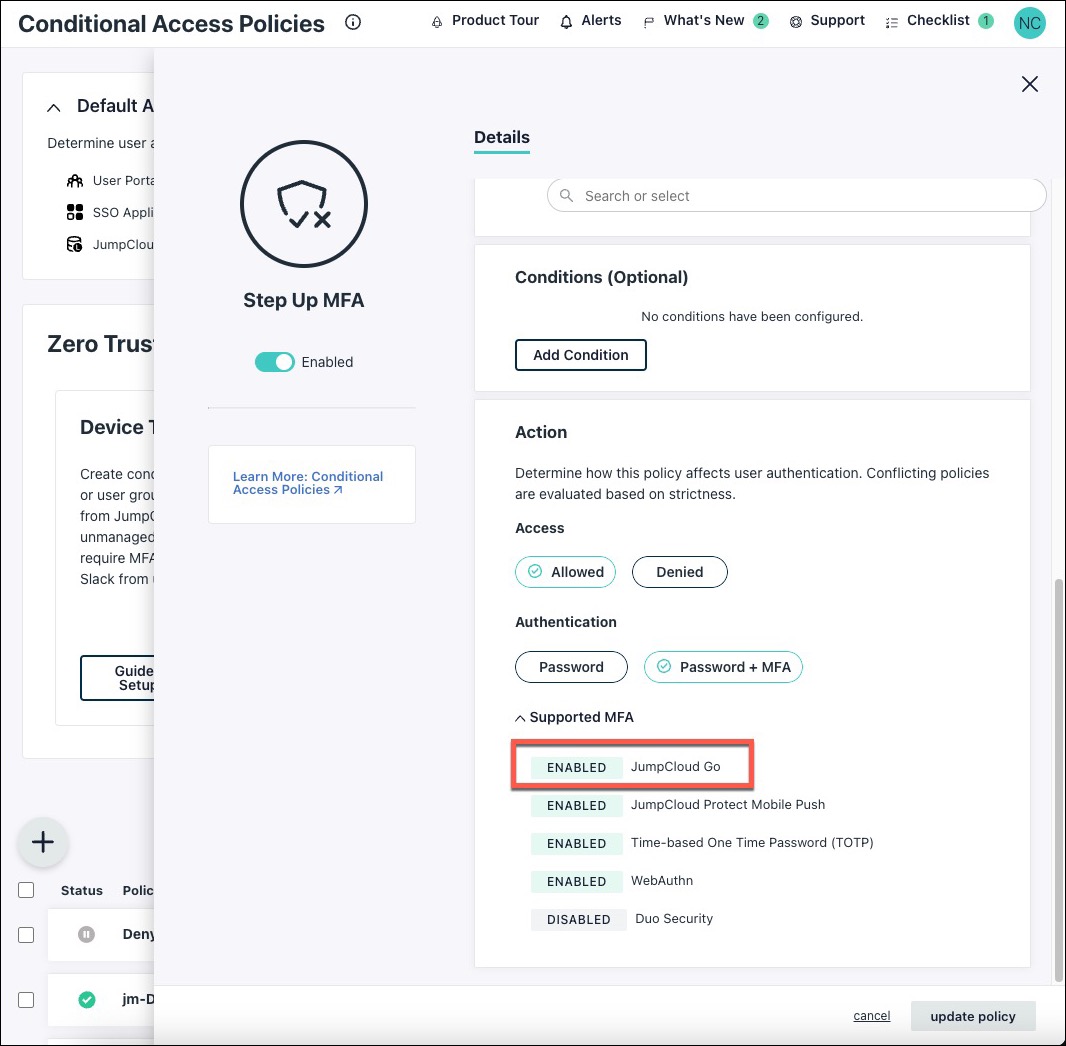The image size is (1066, 1046).
Task: Switch to the Details tab
Action: coord(501,137)
